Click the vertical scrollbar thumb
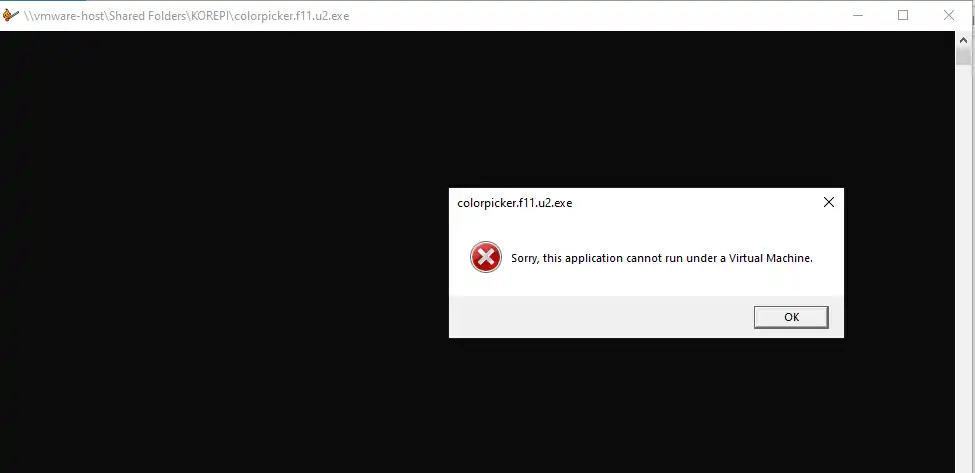Viewport: 975px width, 473px height. [964, 57]
